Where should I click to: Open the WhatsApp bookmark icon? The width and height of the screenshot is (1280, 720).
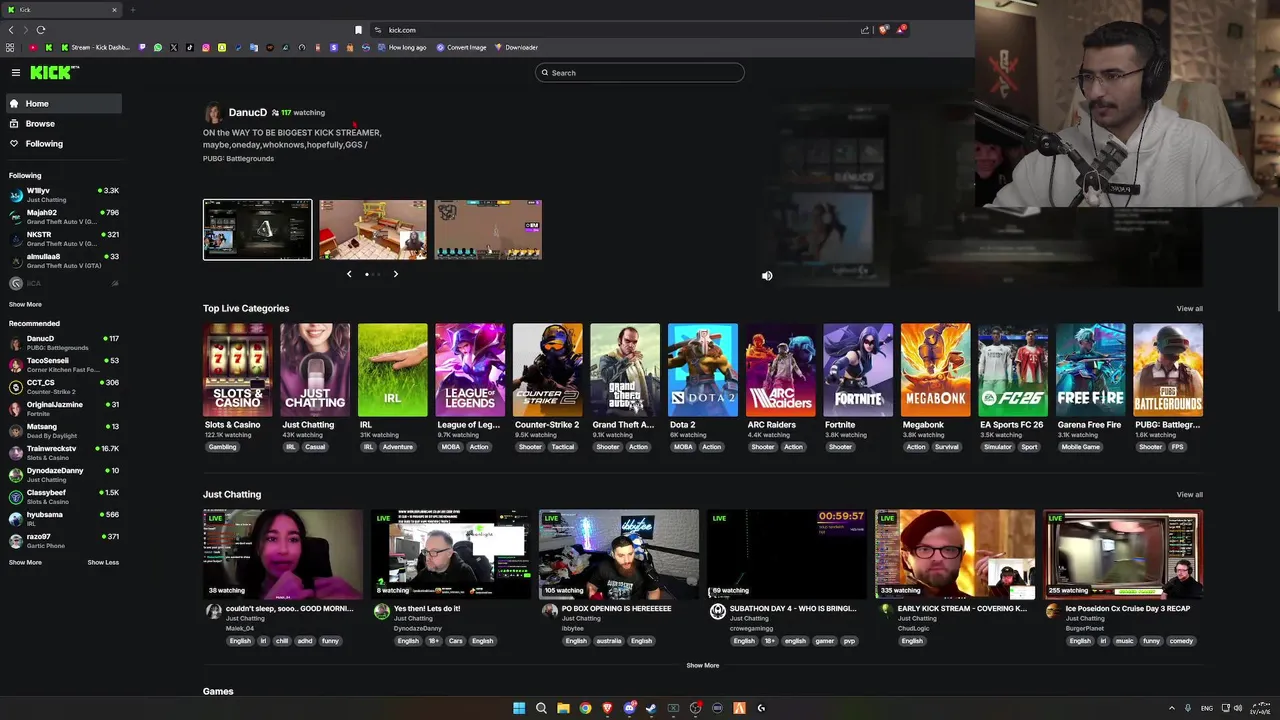click(x=158, y=47)
